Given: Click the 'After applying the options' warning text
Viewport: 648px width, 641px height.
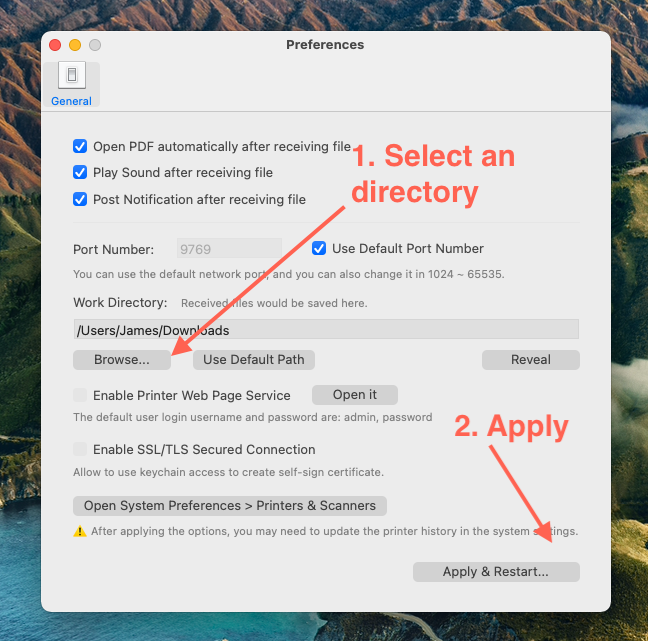Looking at the screenshot, I should (334, 531).
